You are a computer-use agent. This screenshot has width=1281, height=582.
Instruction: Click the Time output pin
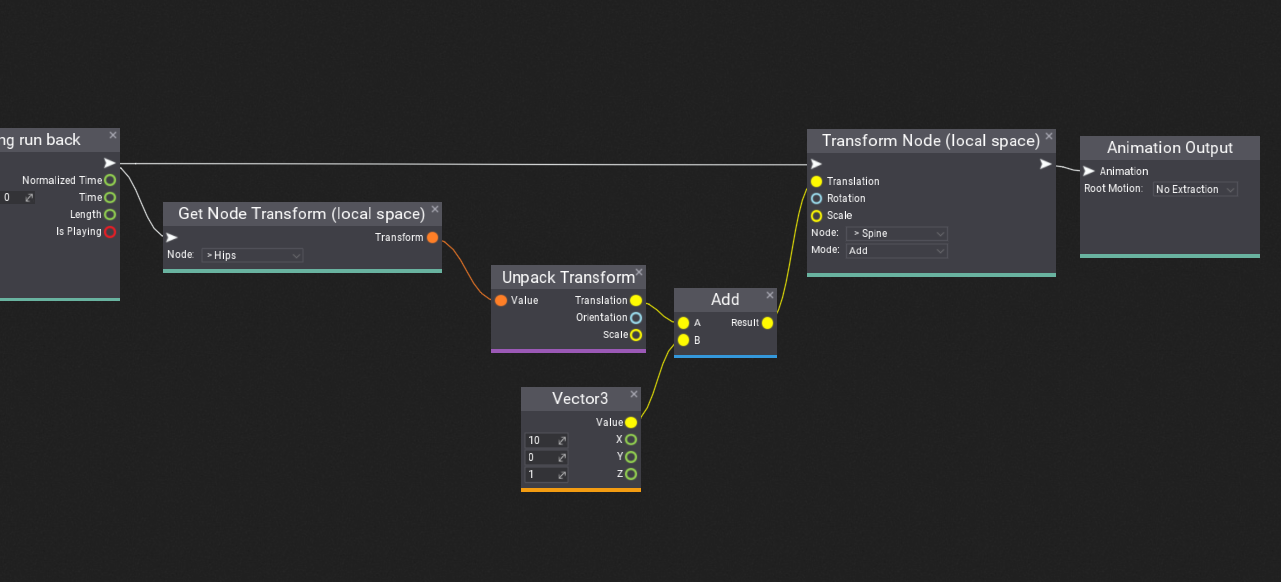[x=110, y=197]
